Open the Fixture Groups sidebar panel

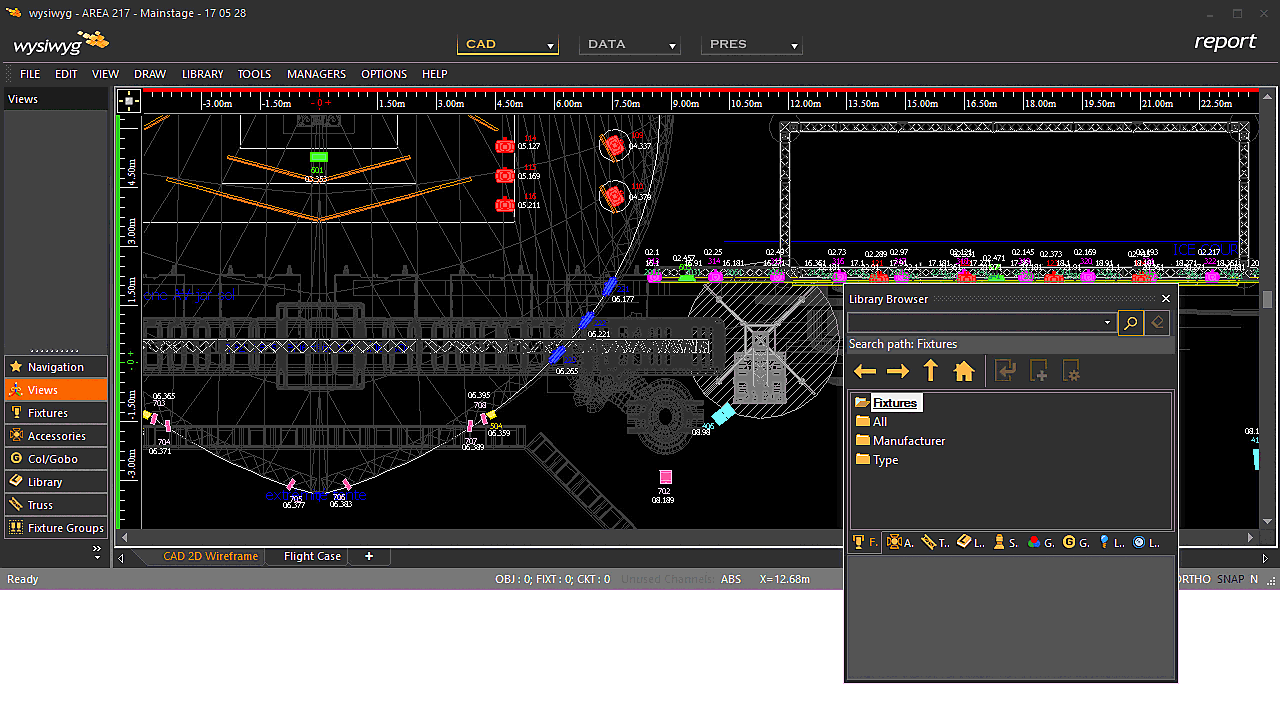pyautogui.click(x=56, y=528)
